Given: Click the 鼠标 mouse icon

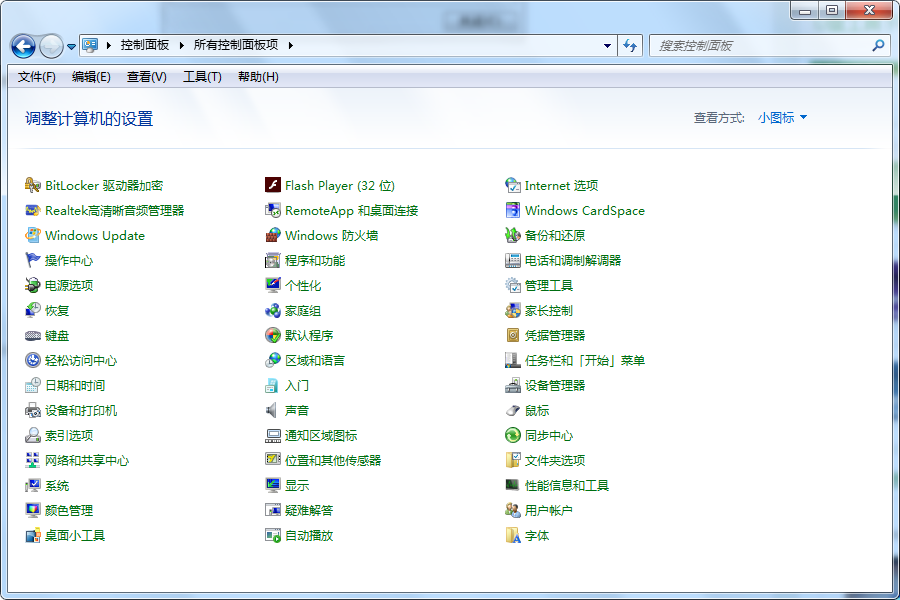Looking at the screenshot, I should (x=513, y=410).
